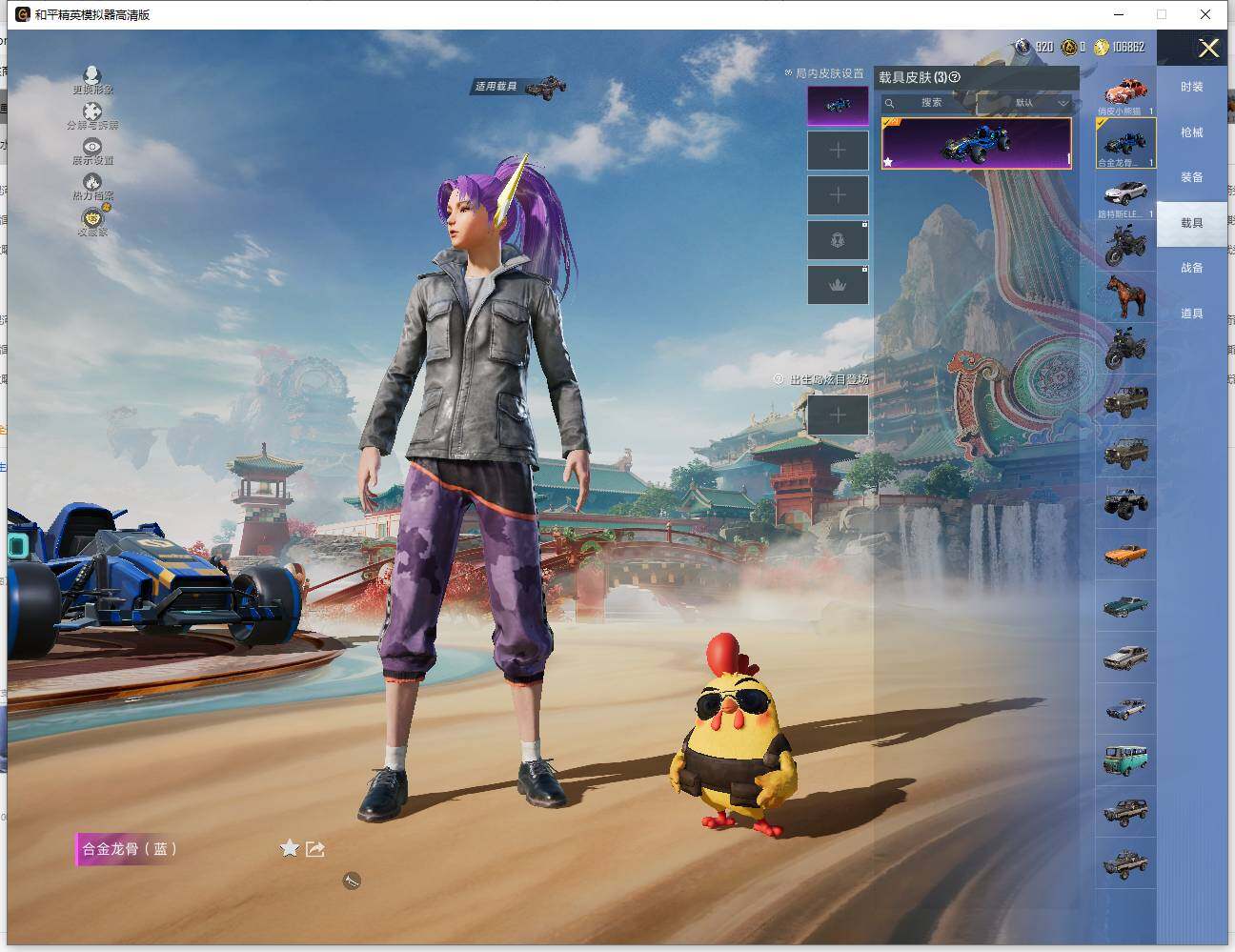
Task: Select the 路特斯ELE white car
Action: pyautogui.click(x=1125, y=195)
